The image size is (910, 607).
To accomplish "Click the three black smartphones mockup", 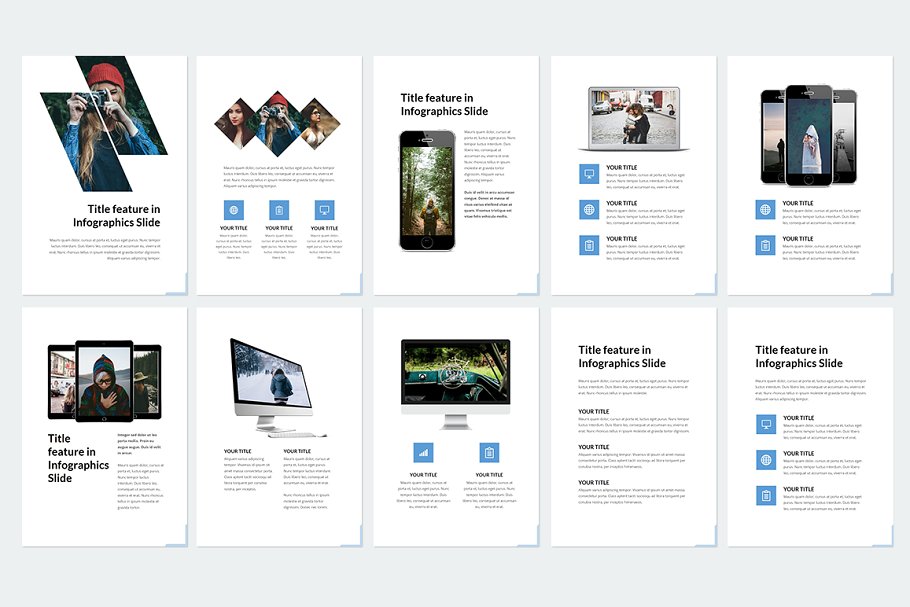I will point(808,135).
